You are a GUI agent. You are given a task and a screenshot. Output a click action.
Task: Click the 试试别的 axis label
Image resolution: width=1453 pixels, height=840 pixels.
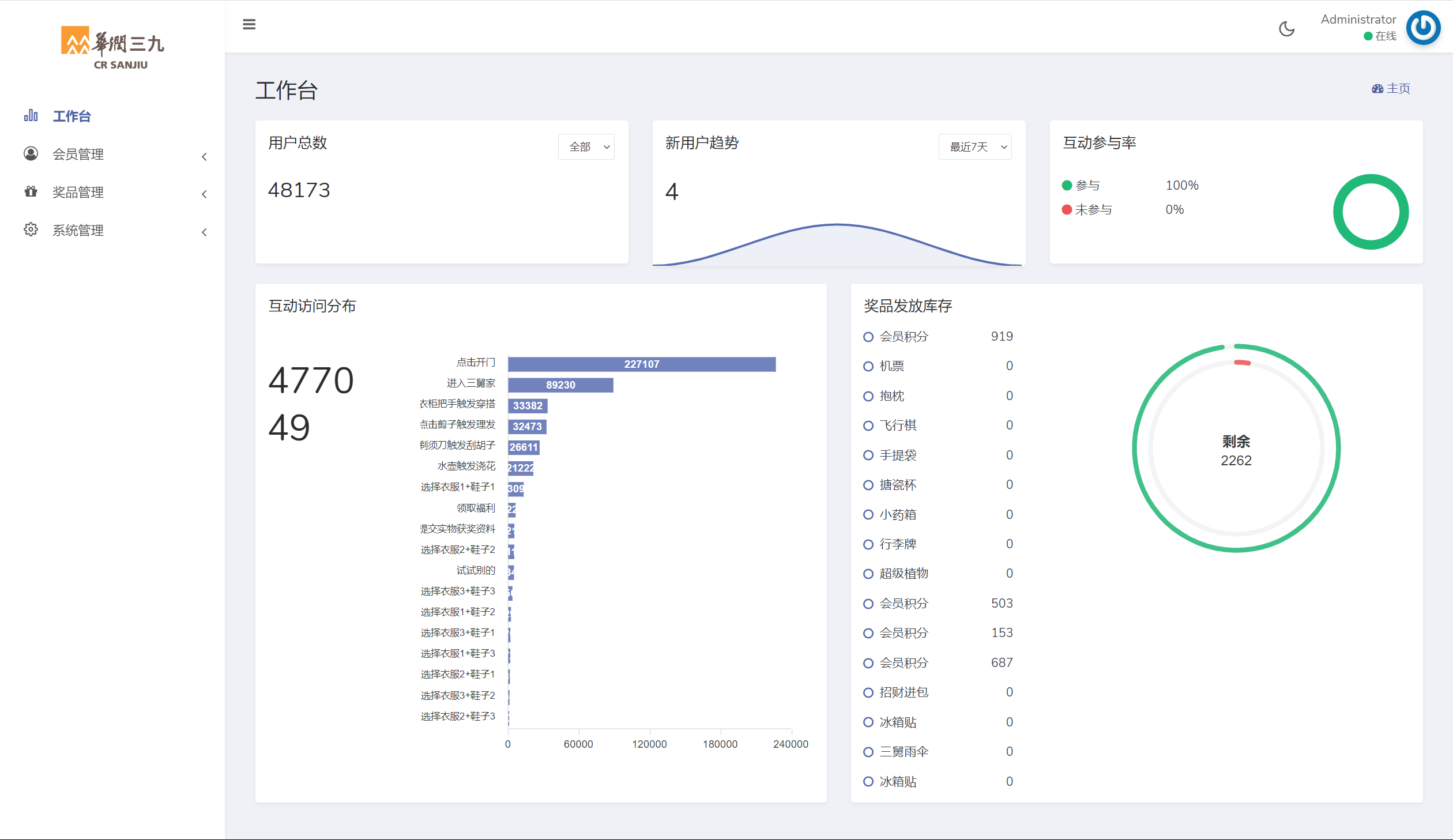(x=476, y=570)
